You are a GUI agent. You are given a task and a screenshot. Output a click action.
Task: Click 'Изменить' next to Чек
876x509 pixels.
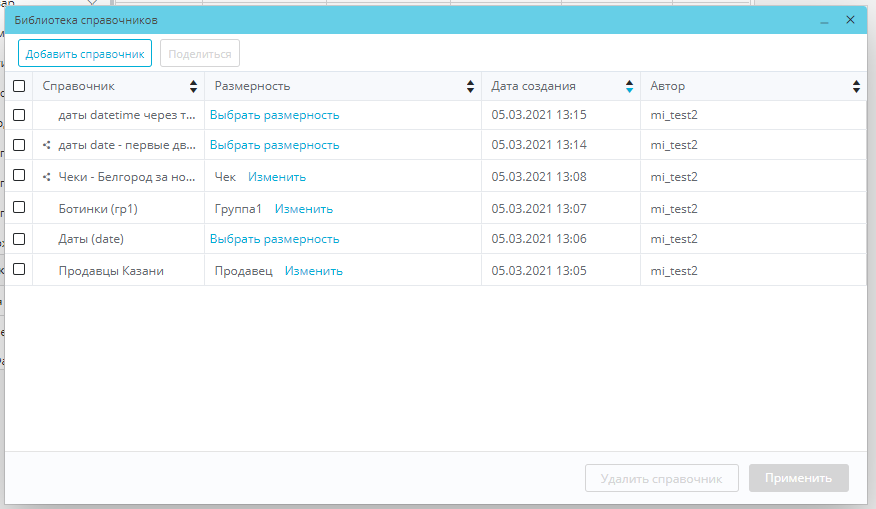[x=277, y=177]
